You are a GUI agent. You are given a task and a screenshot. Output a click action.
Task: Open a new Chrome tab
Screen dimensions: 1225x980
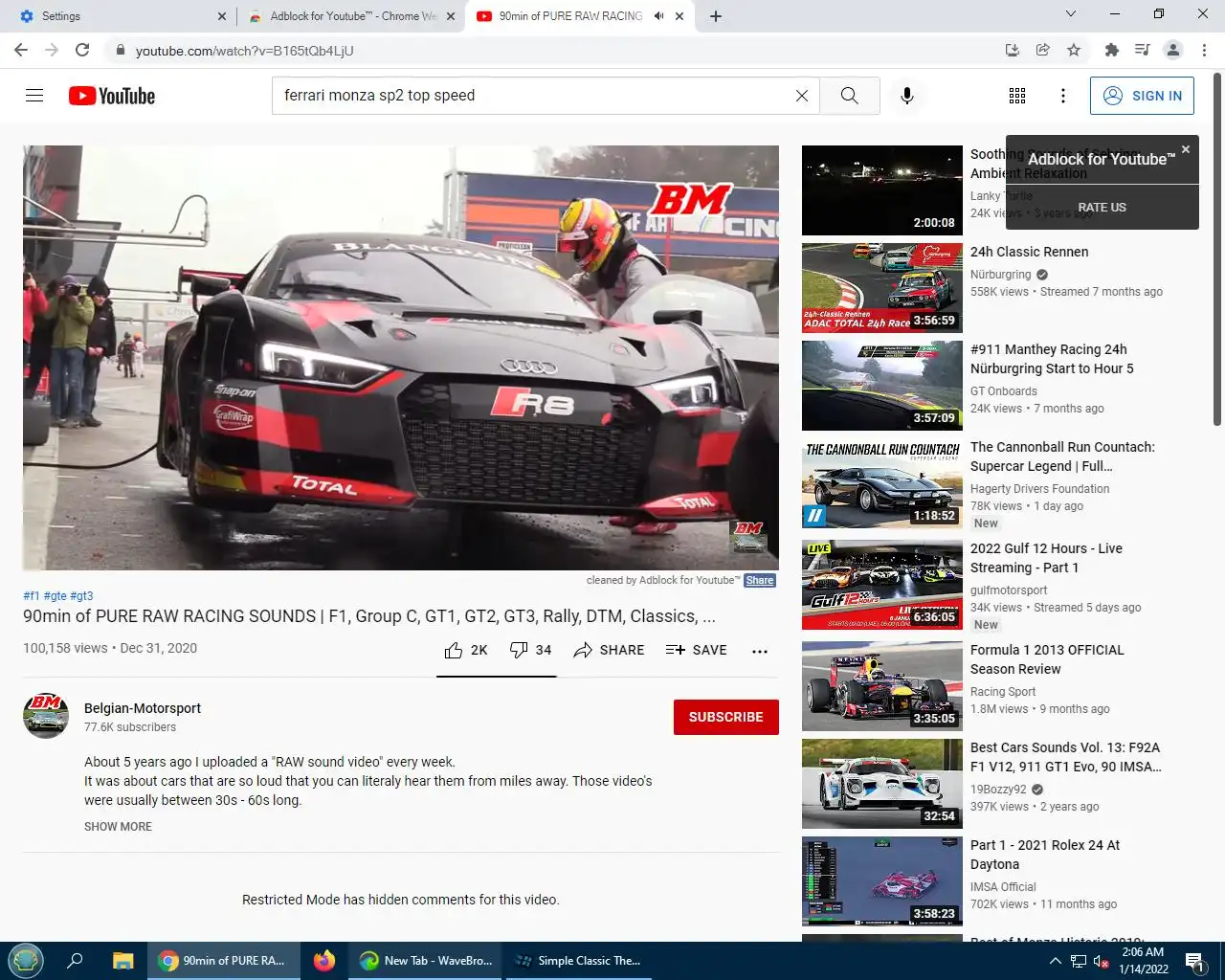[716, 16]
